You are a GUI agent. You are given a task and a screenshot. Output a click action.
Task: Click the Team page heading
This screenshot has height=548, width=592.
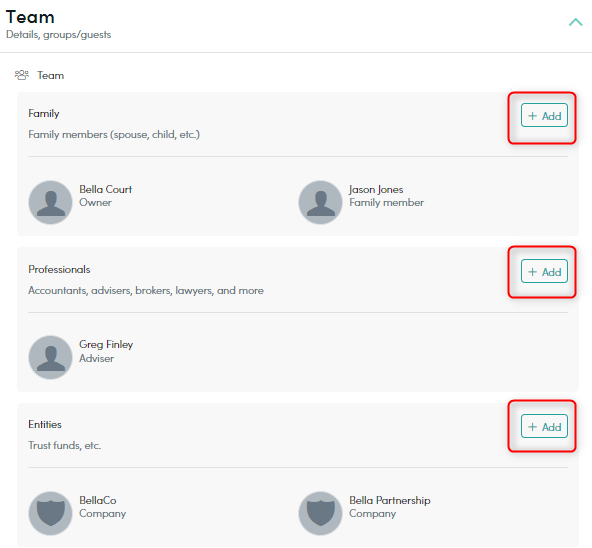(30, 17)
